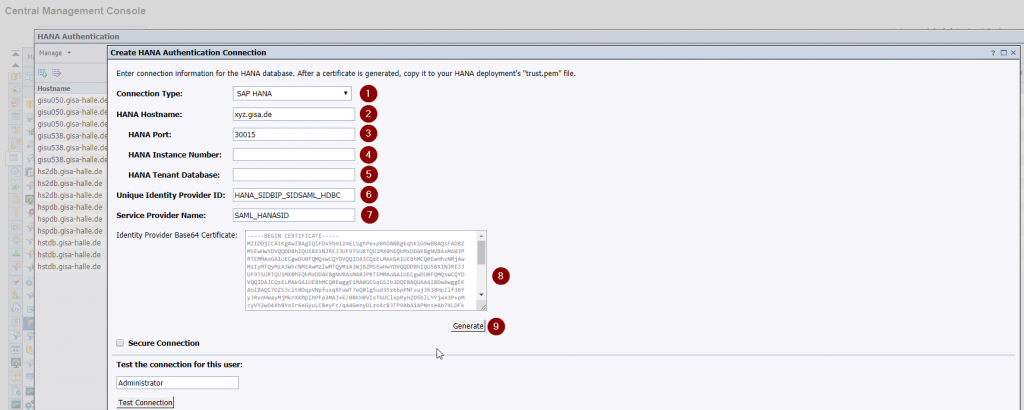
Task: Open the Manage menu in HANA Authentication window
Action: (x=55, y=52)
